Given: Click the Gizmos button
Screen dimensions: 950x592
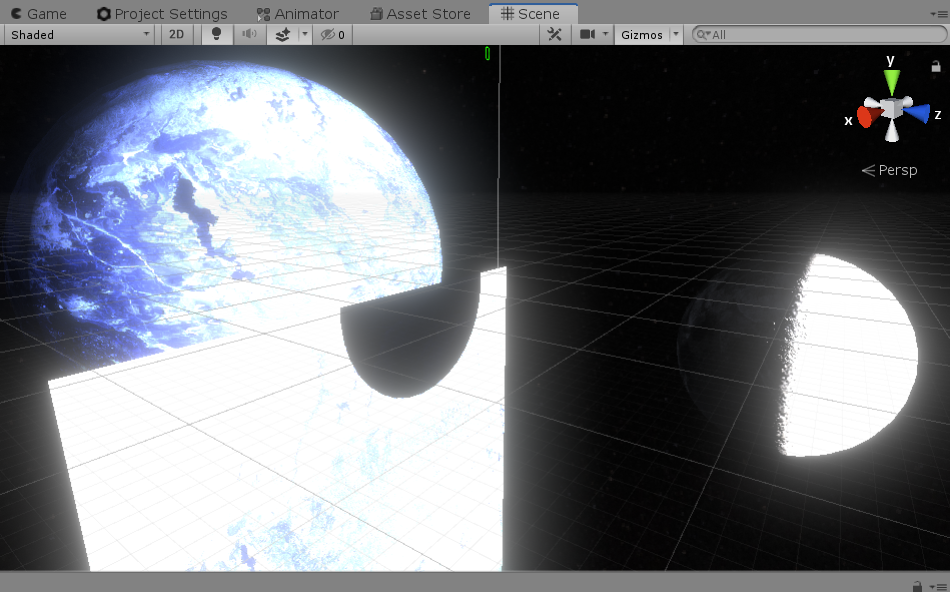Looking at the screenshot, I should 641,34.
